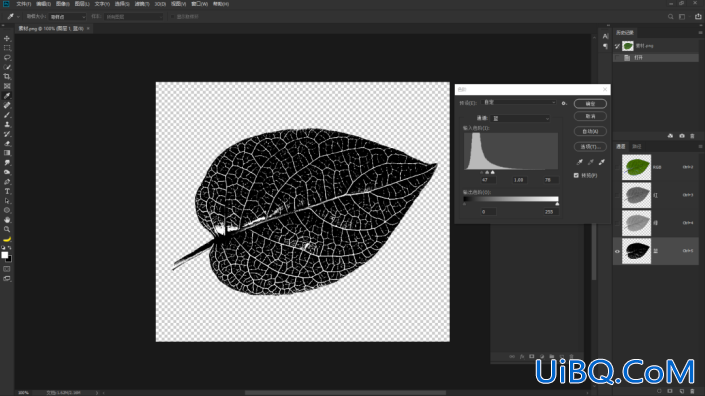Select the Zoom tool in toolbar

pyautogui.click(x=7, y=229)
